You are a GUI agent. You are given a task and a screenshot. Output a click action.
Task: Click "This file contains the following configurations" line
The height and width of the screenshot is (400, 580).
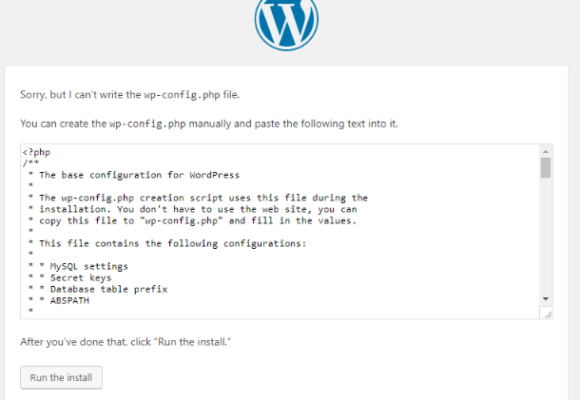coord(173,243)
